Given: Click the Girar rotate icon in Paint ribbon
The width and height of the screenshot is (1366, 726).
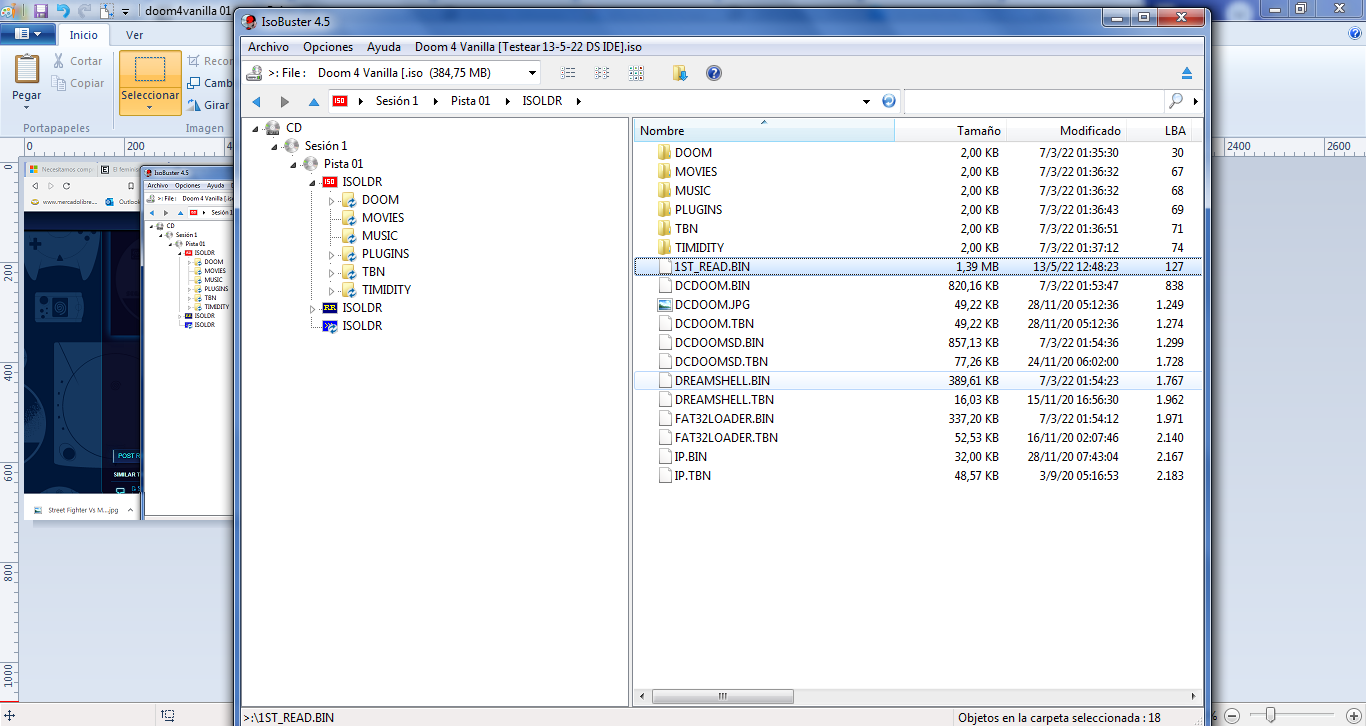Looking at the screenshot, I should pos(194,105).
